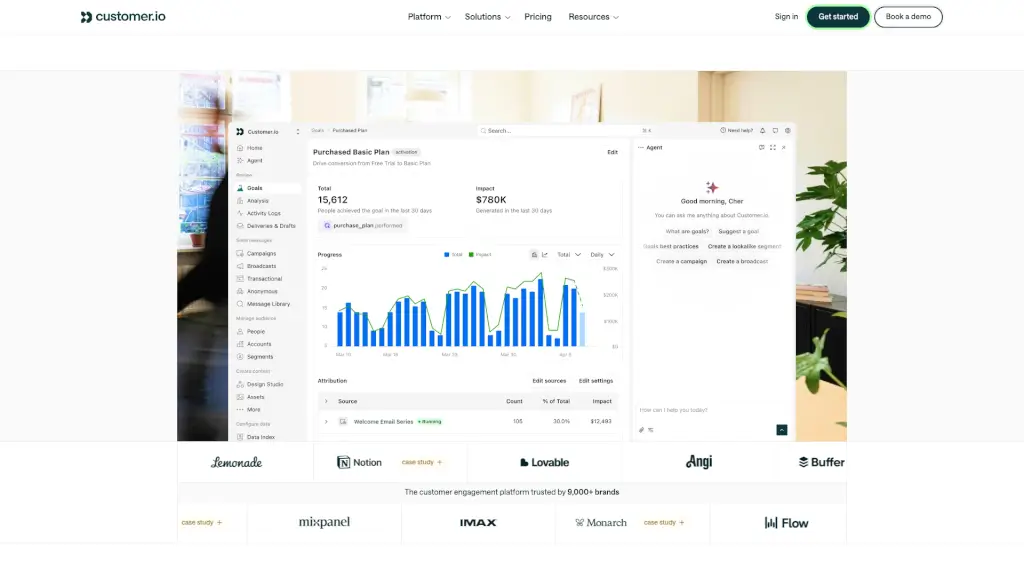Open the settings gear icon in the top bar
Image resolution: width=1024 pixels, height=576 pixels.
tap(788, 131)
